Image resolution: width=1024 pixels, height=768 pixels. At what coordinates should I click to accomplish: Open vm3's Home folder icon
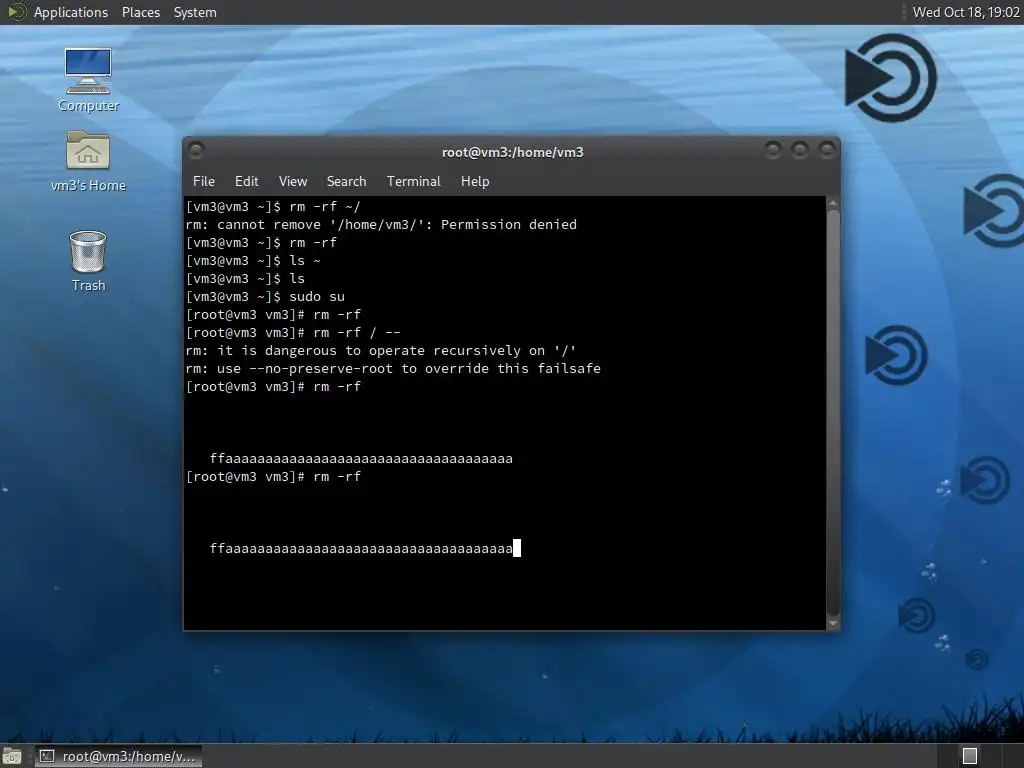pos(88,161)
